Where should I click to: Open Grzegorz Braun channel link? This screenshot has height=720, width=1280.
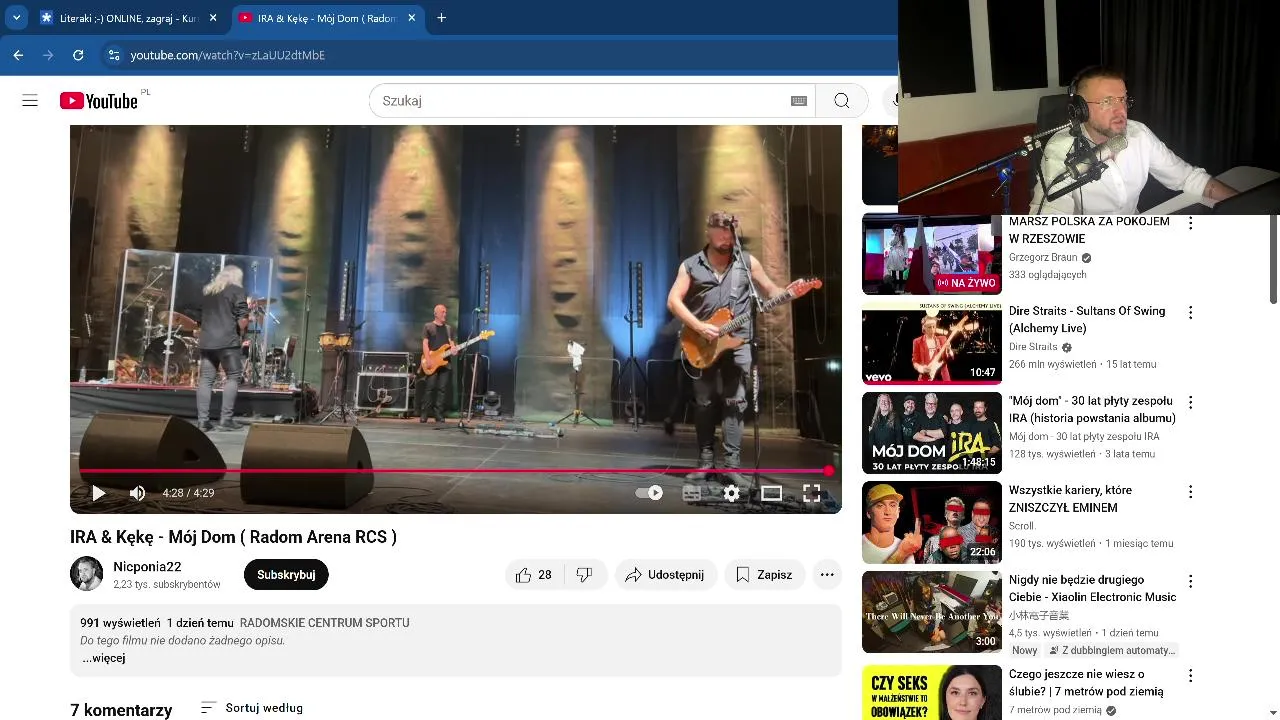1043,257
